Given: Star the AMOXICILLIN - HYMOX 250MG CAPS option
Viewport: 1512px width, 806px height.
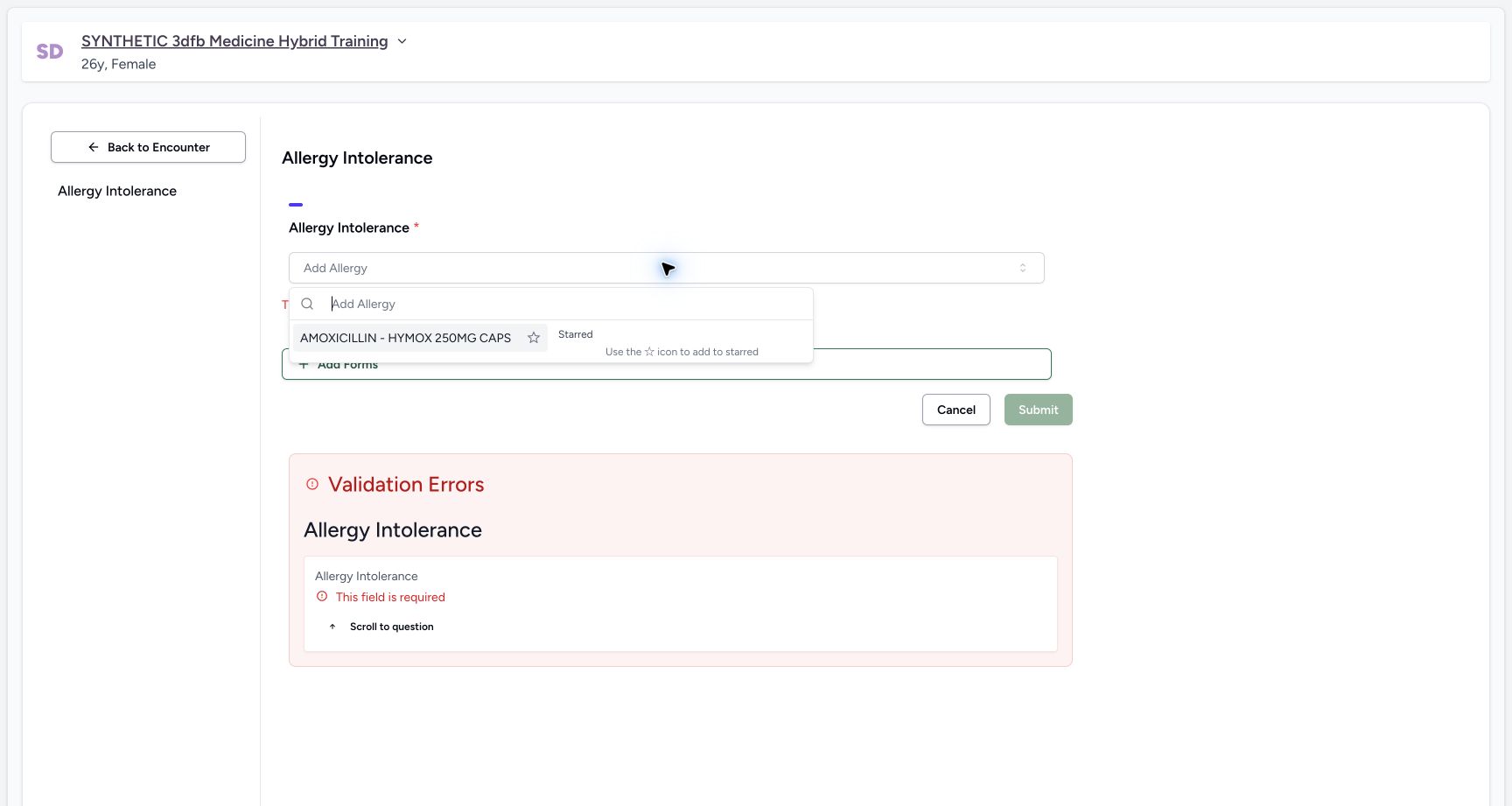Looking at the screenshot, I should point(534,338).
